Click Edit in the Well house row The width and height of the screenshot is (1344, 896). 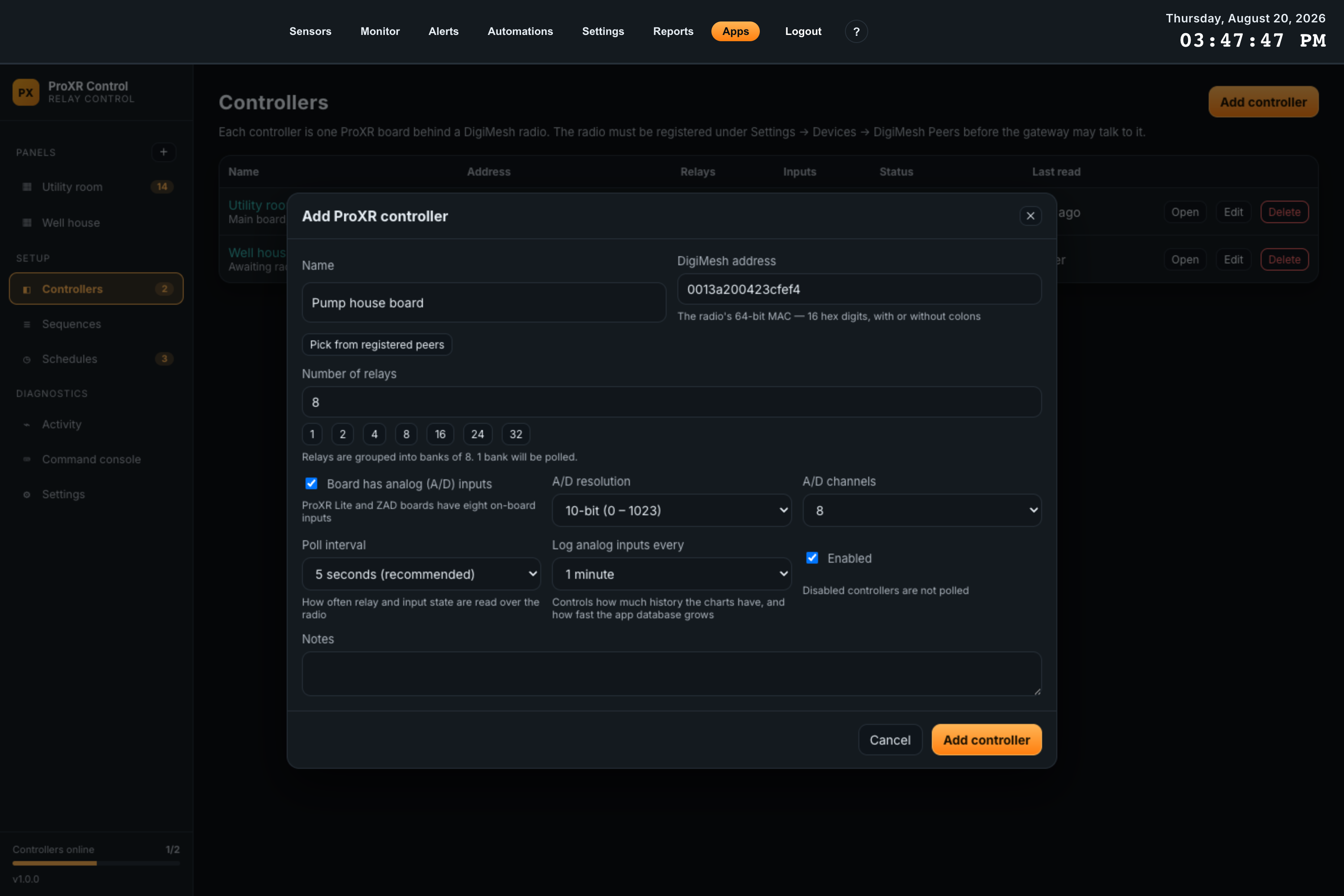tap(1233, 259)
